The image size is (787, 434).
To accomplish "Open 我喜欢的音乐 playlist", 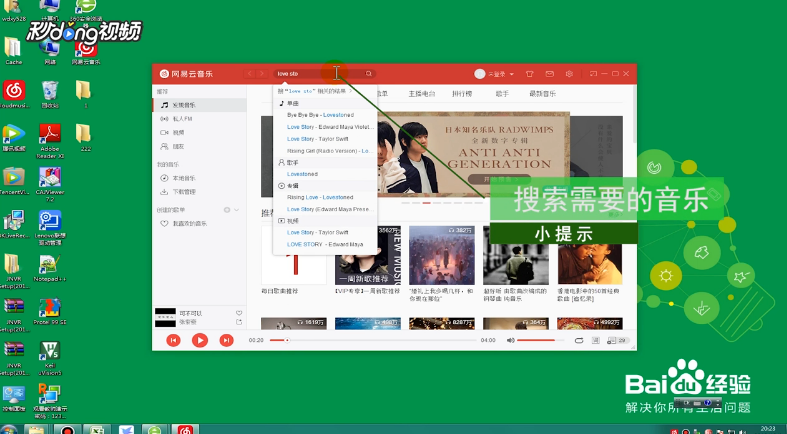I will [x=200, y=223].
